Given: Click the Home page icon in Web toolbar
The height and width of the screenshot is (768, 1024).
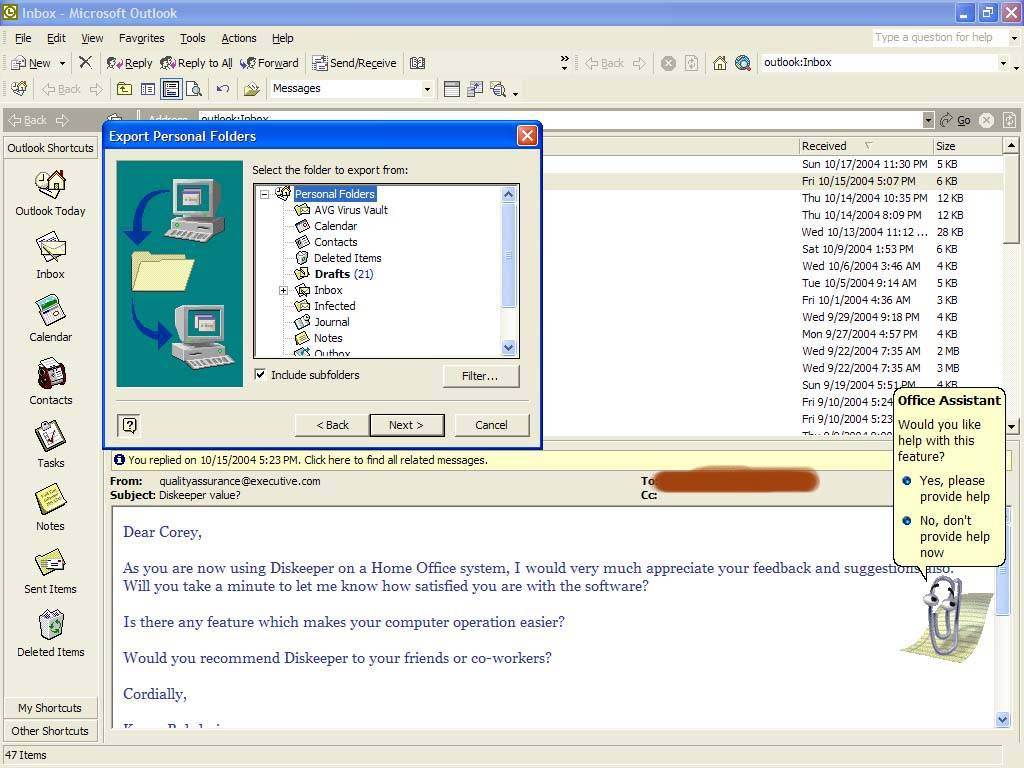Looking at the screenshot, I should [720, 63].
